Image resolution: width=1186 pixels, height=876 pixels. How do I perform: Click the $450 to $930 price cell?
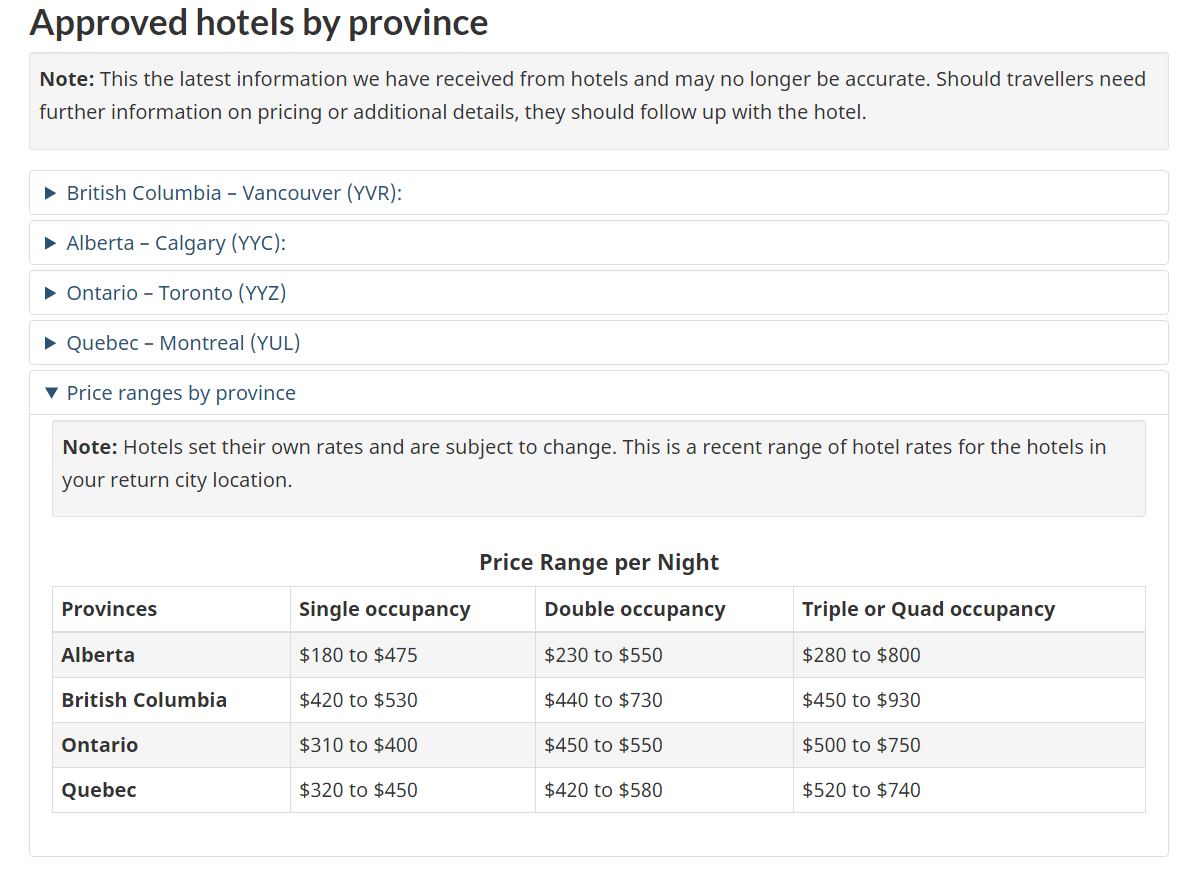coord(861,700)
